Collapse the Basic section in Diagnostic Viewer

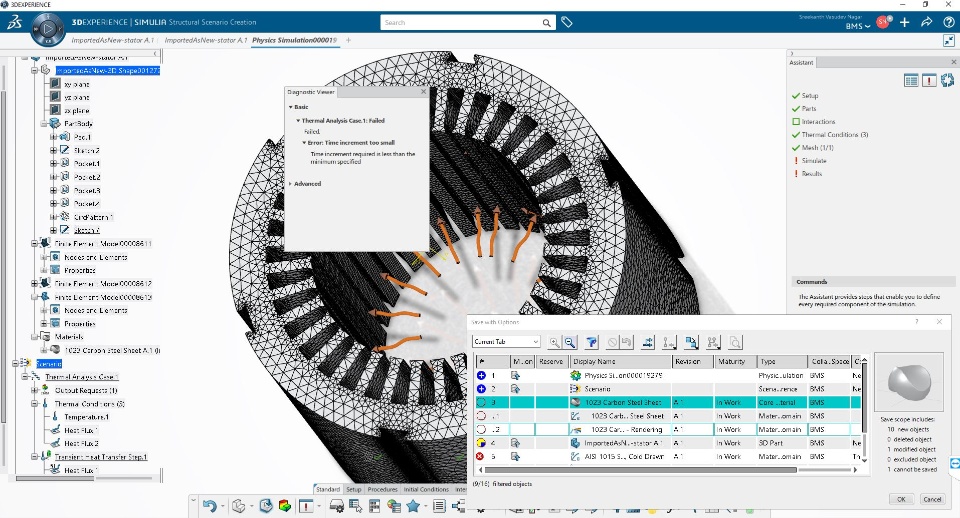(x=291, y=107)
